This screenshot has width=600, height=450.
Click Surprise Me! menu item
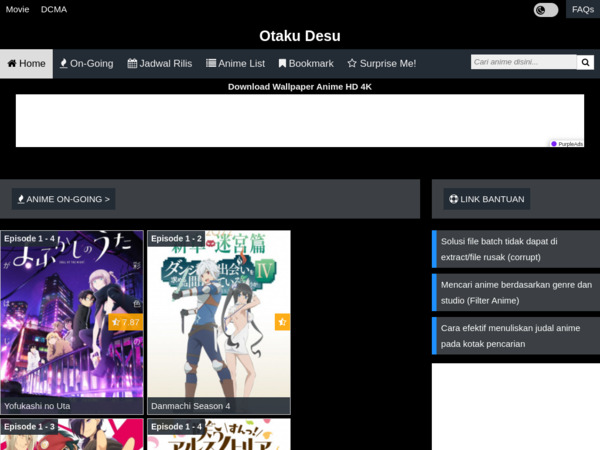tap(382, 64)
